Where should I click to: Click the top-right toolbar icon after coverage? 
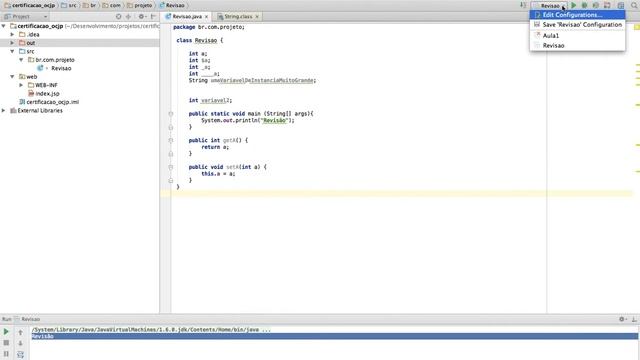click(x=607, y=5)
